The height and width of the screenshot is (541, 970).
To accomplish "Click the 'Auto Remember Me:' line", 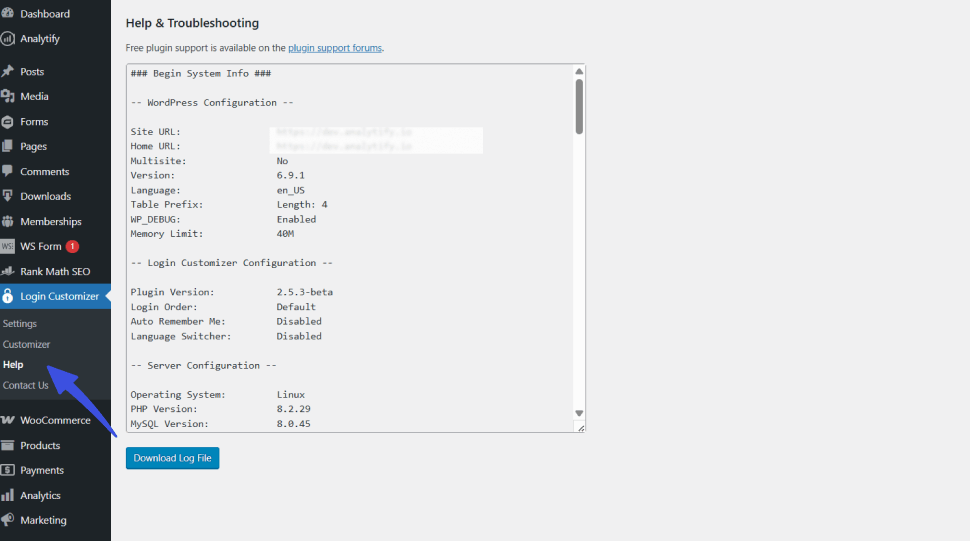I will pyautogui.click(x=226, y=322).
